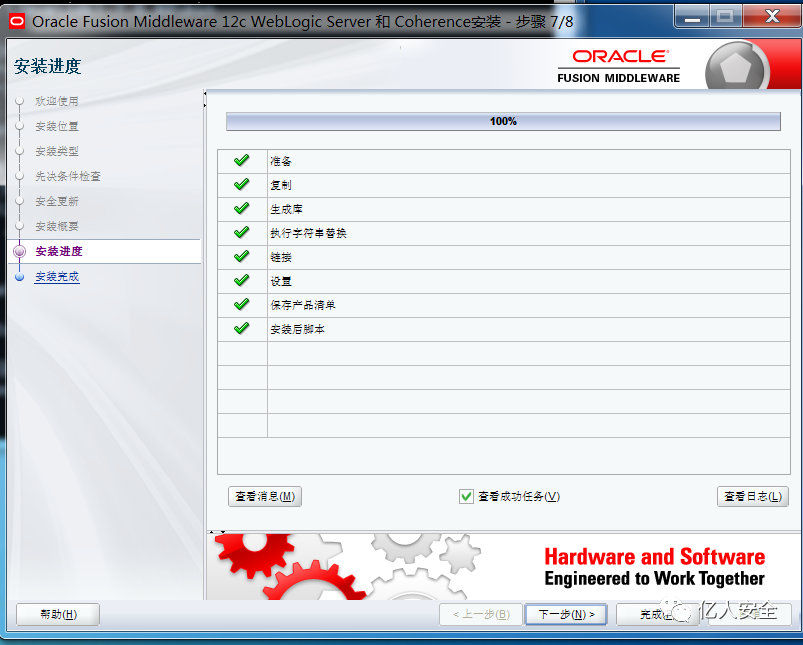Click the 复制 task row text
The width and height of the screenshot is (803, 645).
[281, 185]
